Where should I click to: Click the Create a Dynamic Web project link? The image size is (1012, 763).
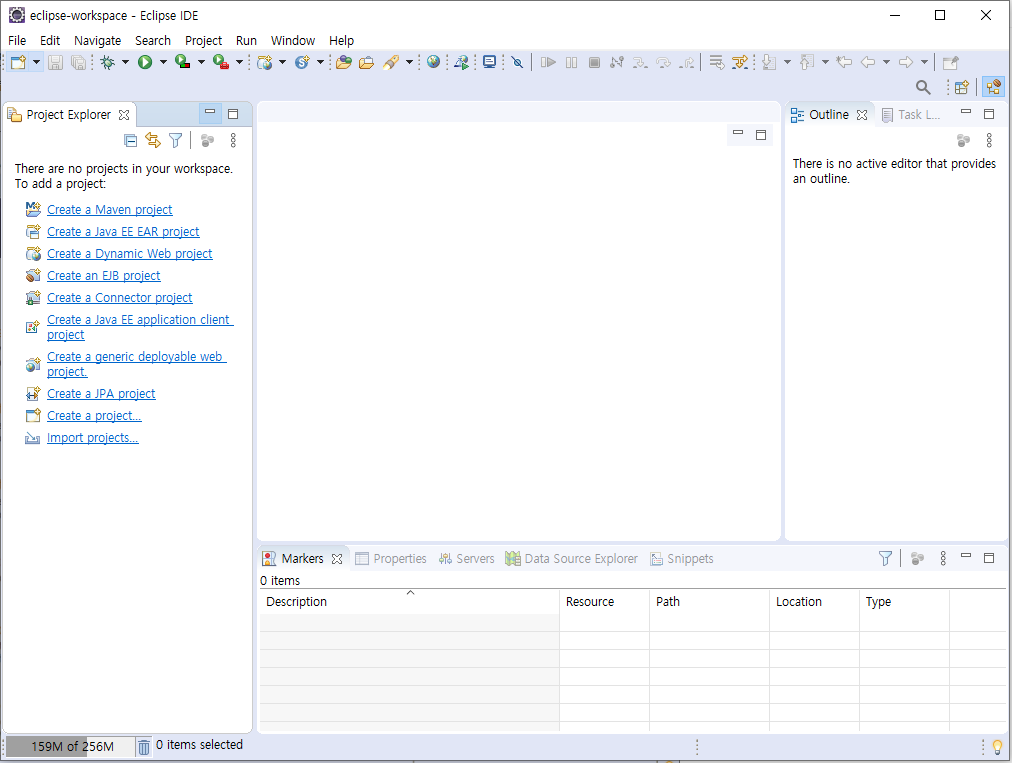tap(130, 254)
